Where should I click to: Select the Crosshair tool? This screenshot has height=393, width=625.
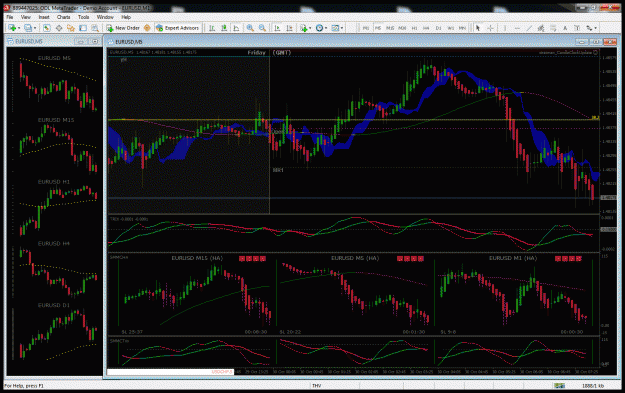(490, 28)
